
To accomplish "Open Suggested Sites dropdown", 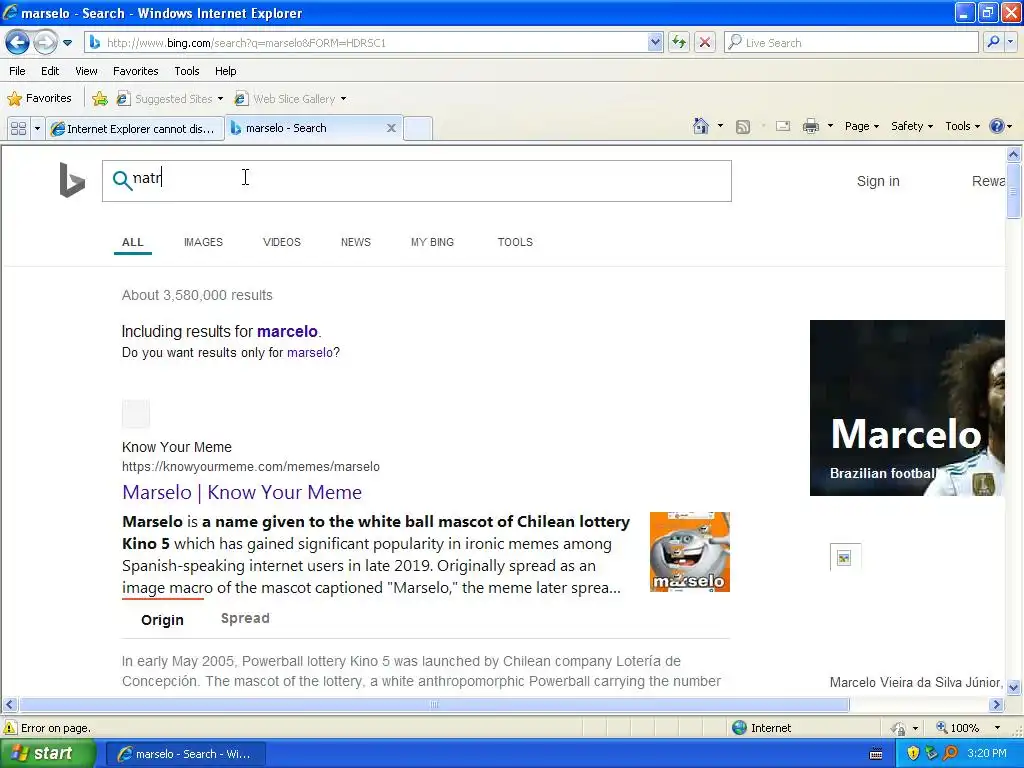I will pos(170,99).
